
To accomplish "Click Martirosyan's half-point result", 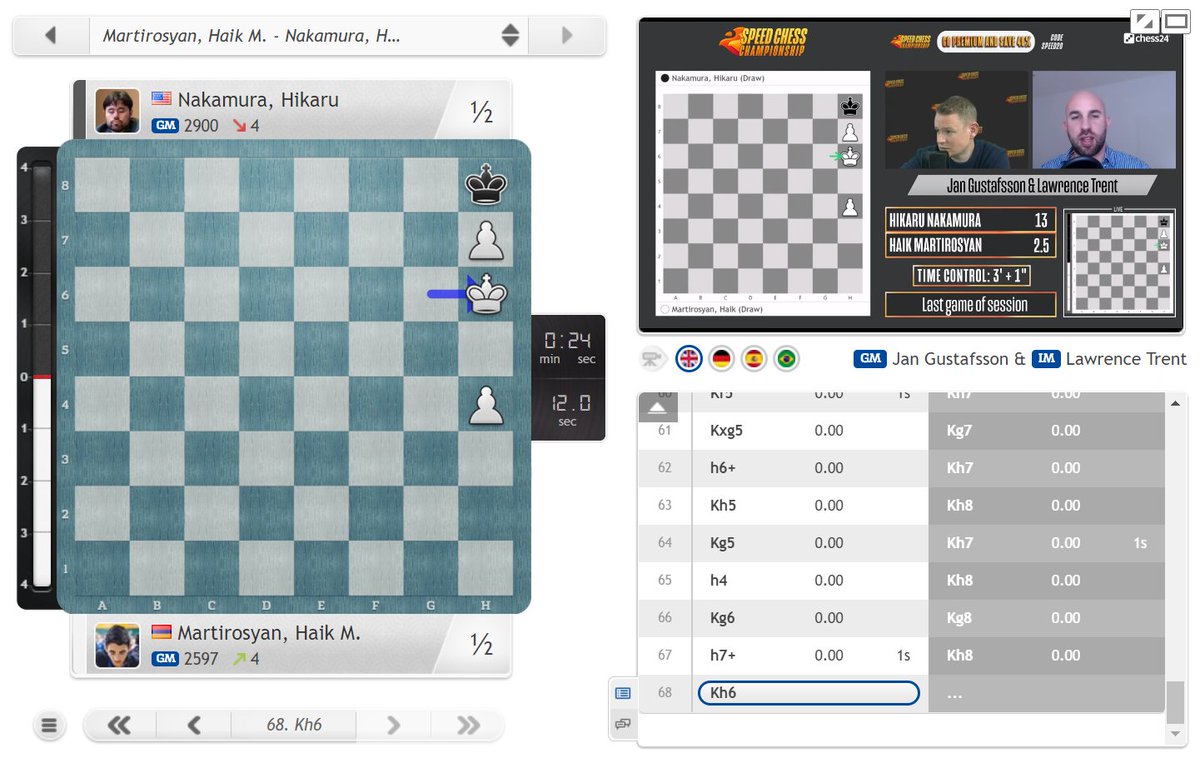I will click(x=481, y=645).
